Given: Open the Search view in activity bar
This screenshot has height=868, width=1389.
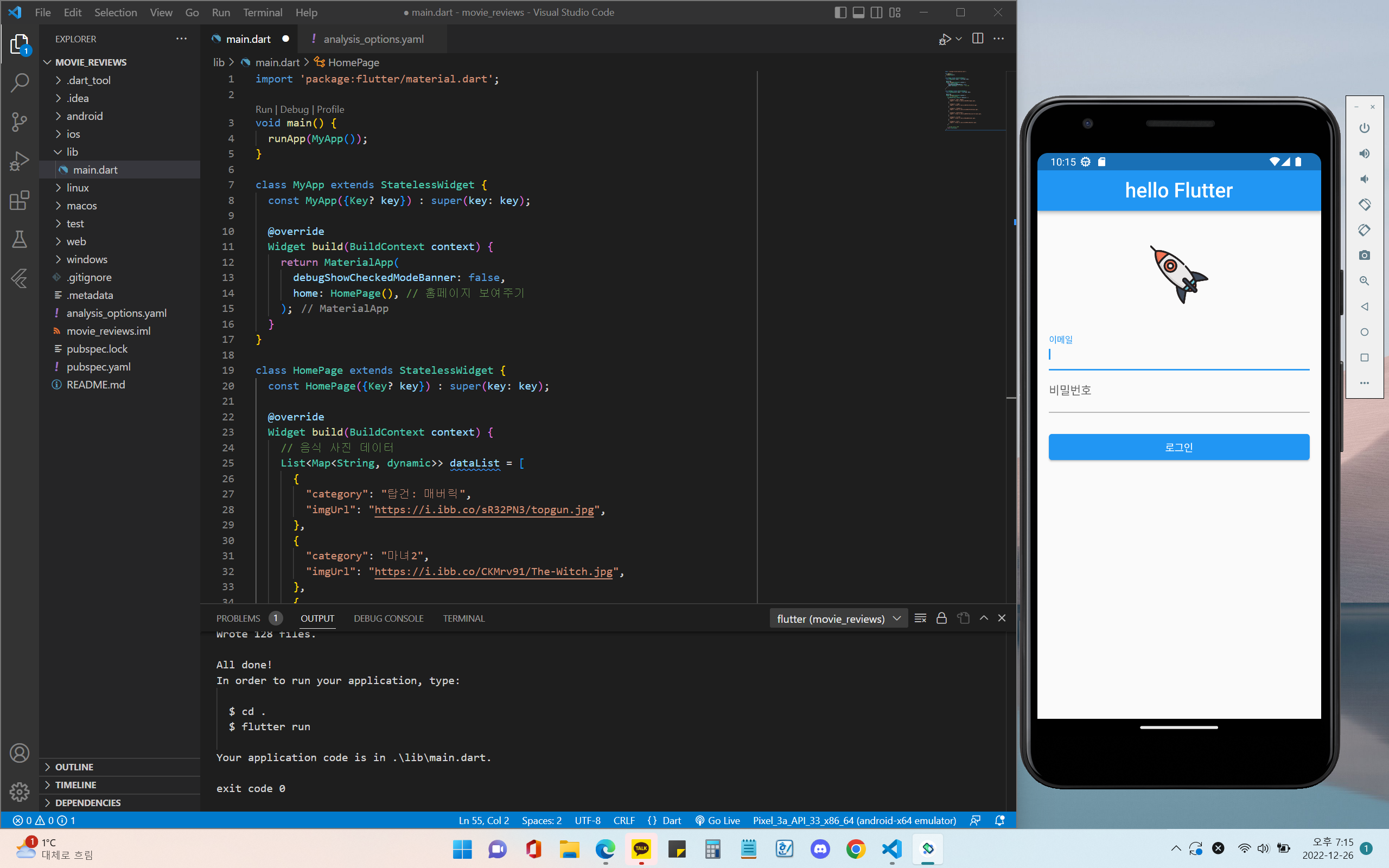Looking at the screenshot, I should 20,82.
